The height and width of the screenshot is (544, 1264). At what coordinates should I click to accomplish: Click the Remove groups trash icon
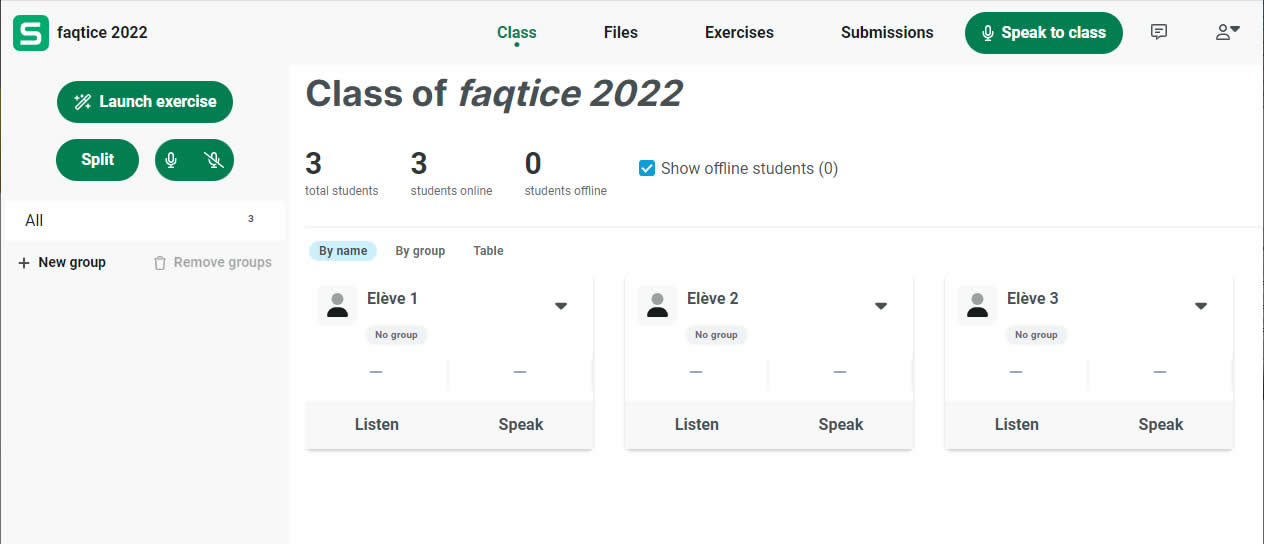160,263
